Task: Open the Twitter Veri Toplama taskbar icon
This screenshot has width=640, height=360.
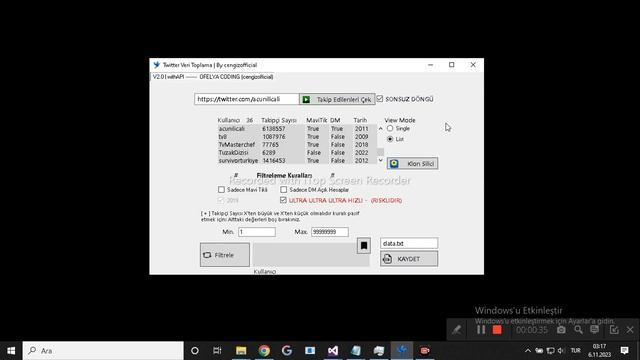Action: point(402,351)
